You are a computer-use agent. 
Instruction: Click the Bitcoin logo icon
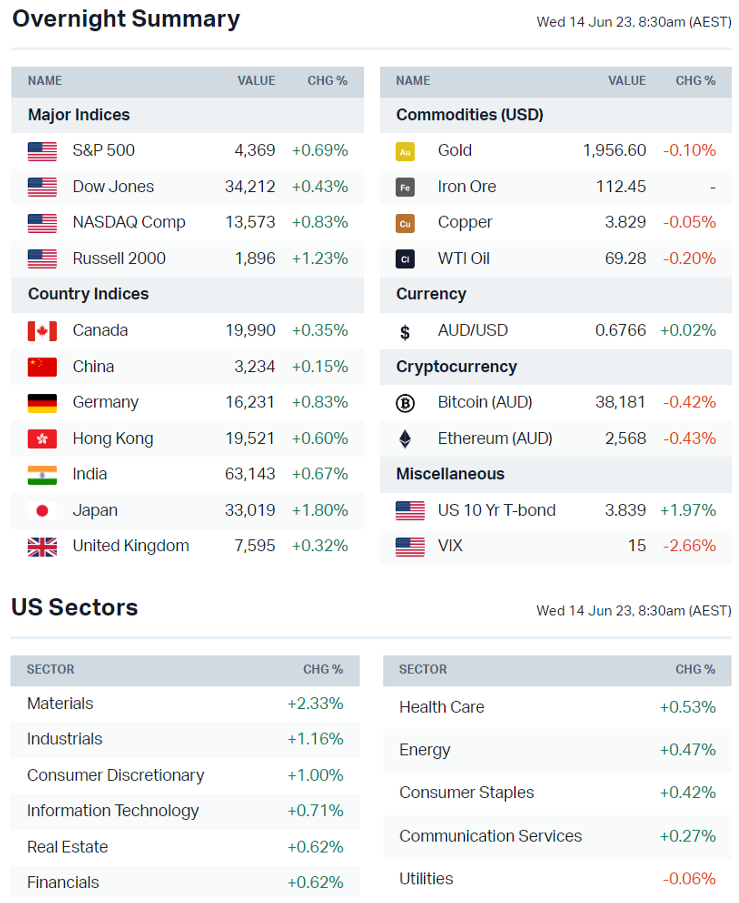[x=405, y=403]
